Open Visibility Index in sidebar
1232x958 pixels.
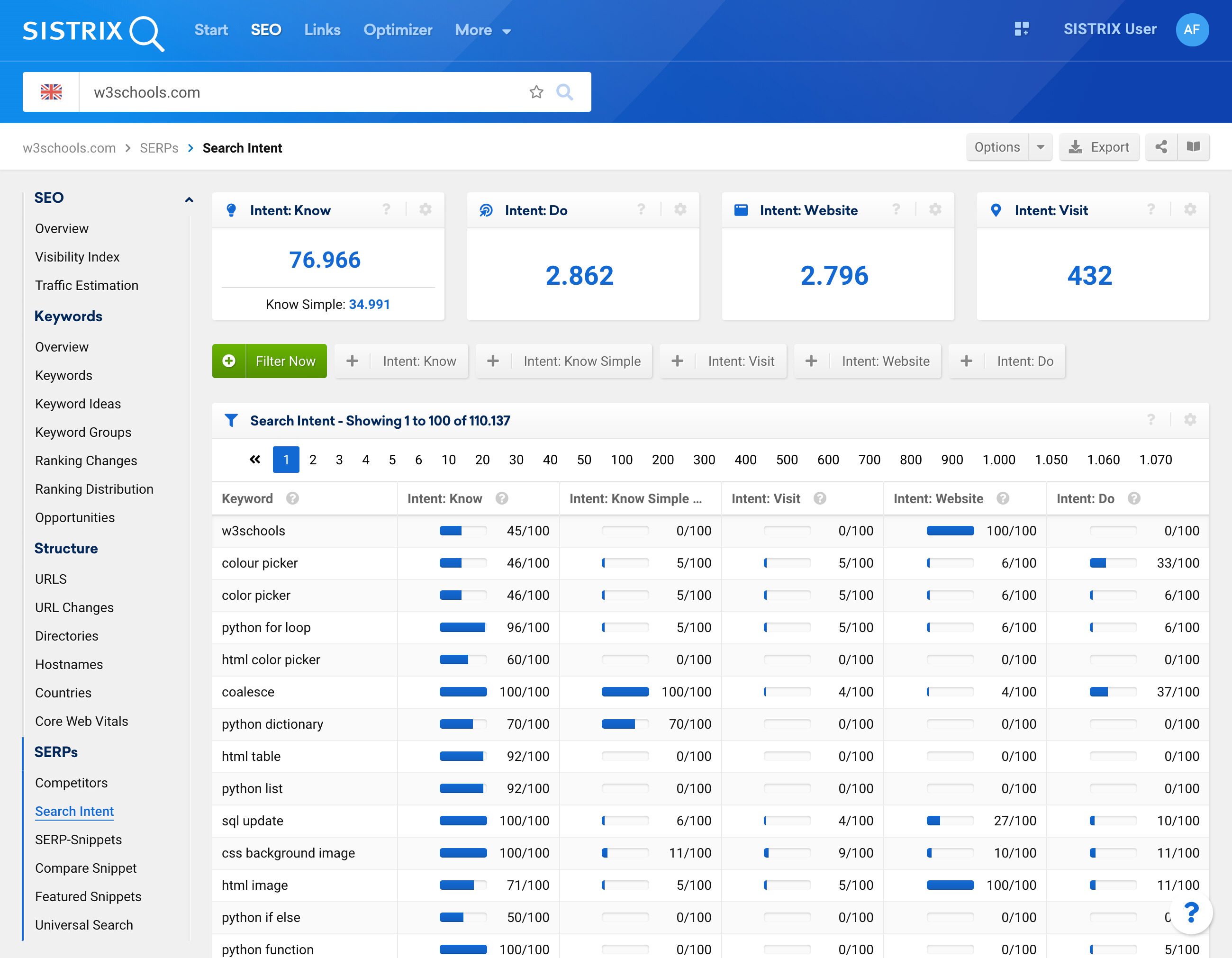(77, 257)
